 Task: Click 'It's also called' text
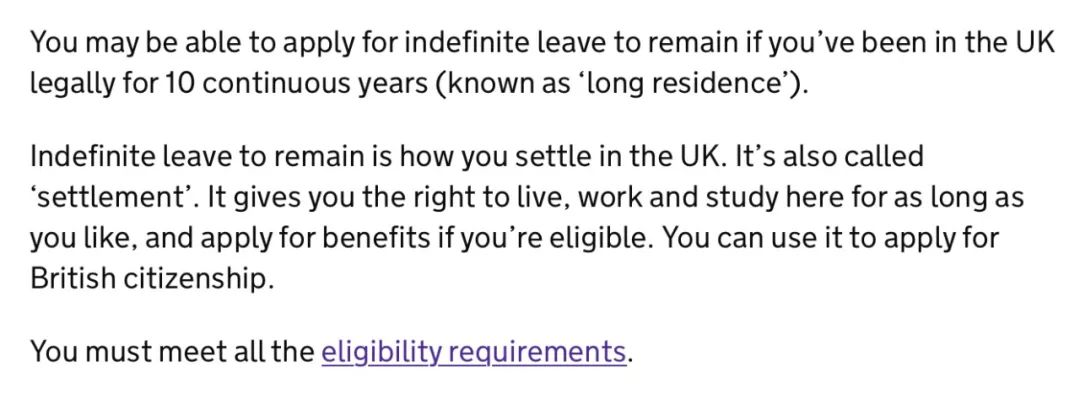point(829,157)
